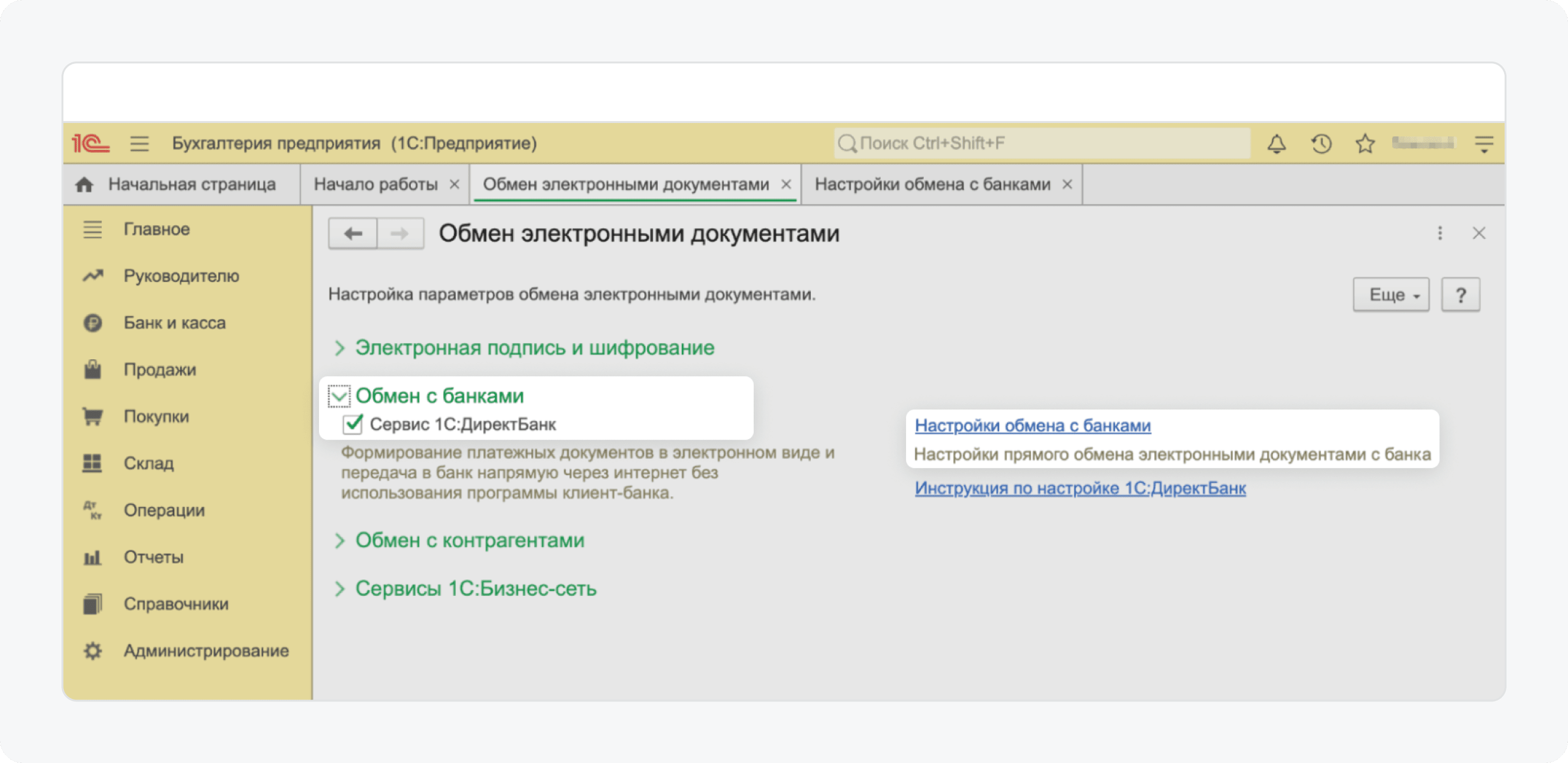Click the 1C logo icon
This screenshot has width=1568, height=763.
click(x=90, y=144)
